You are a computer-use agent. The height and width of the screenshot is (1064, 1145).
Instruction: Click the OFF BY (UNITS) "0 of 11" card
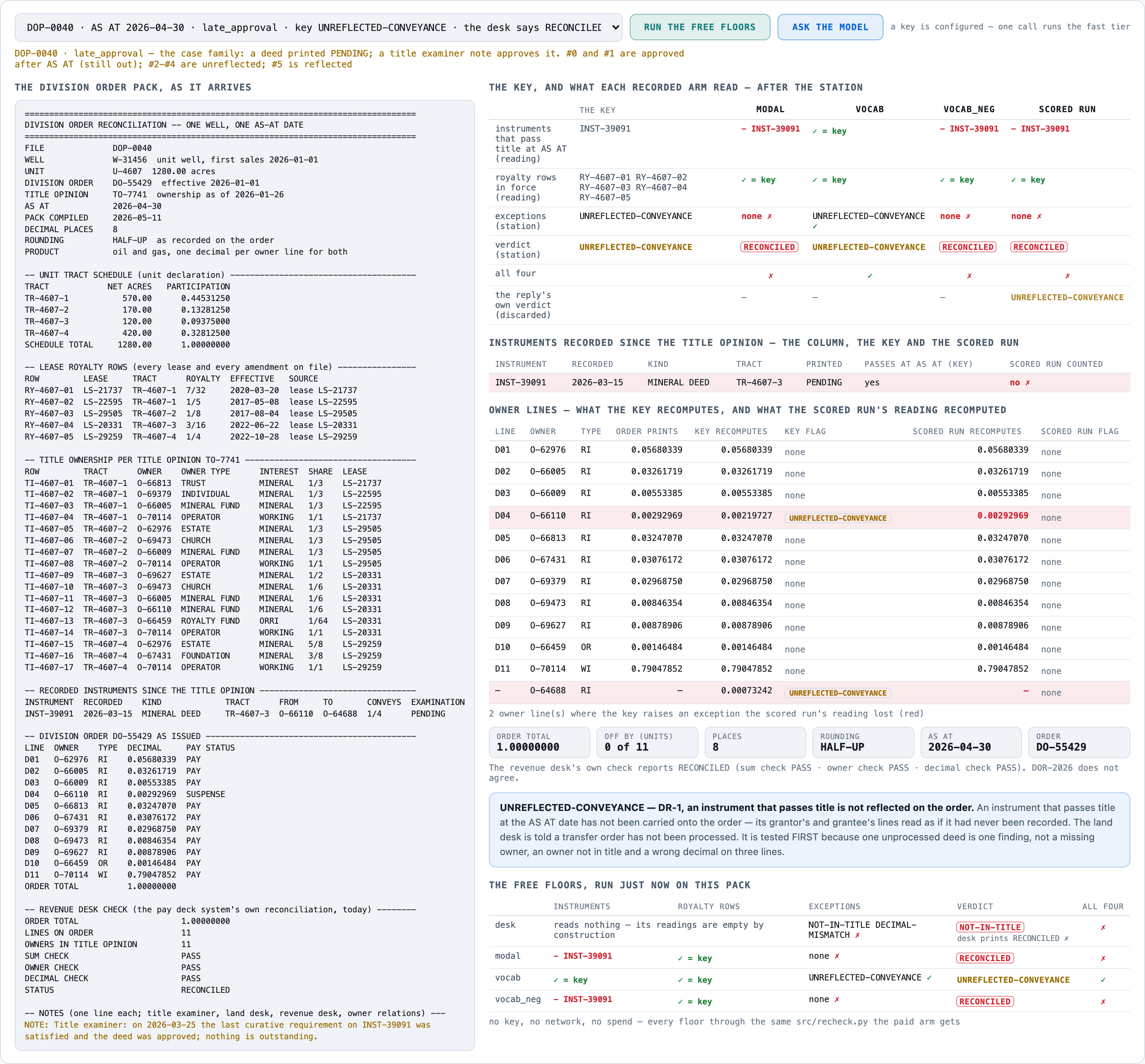pyautogui.click(x=647, y=742)
